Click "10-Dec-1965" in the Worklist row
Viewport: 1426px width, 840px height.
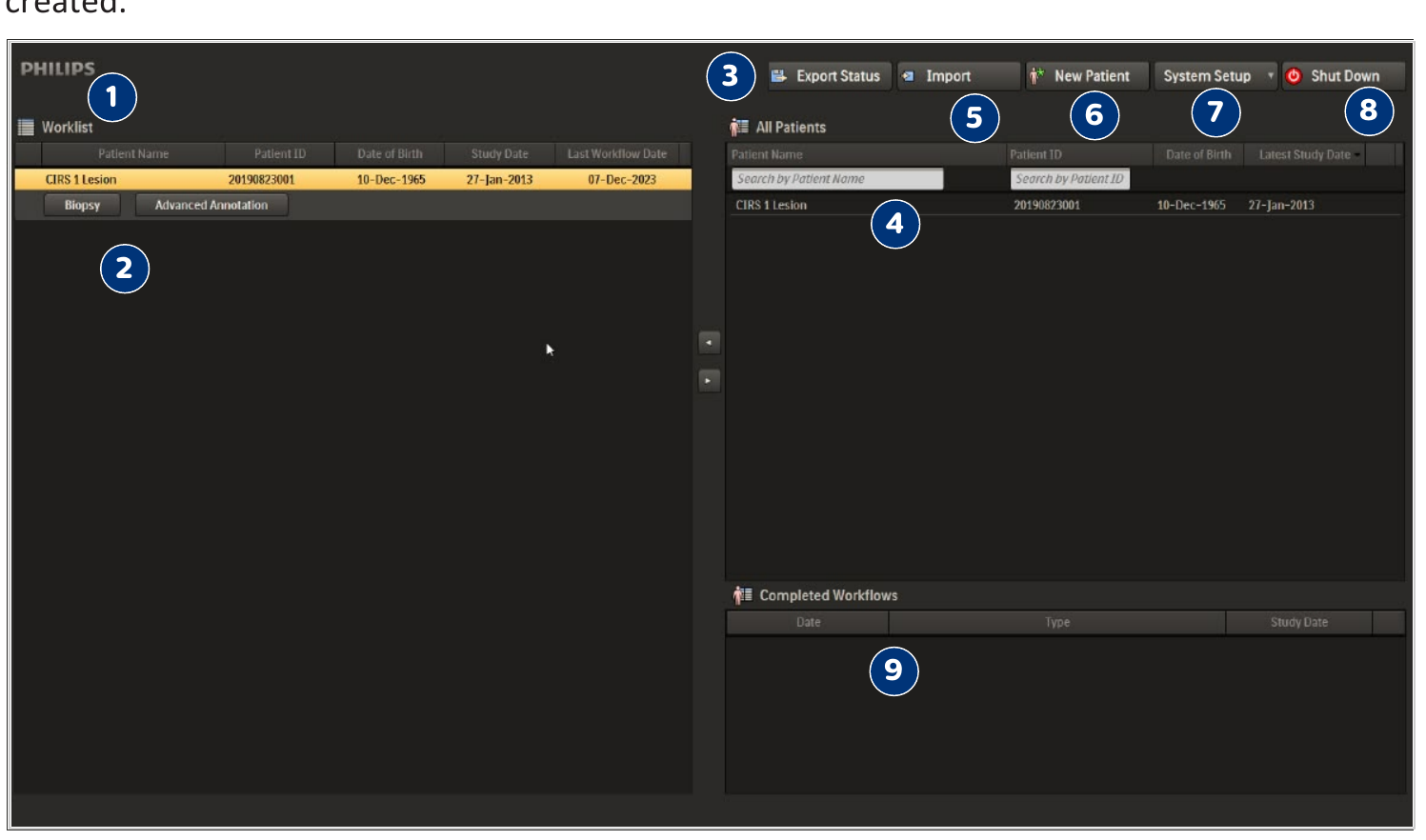tap(391, 180)
